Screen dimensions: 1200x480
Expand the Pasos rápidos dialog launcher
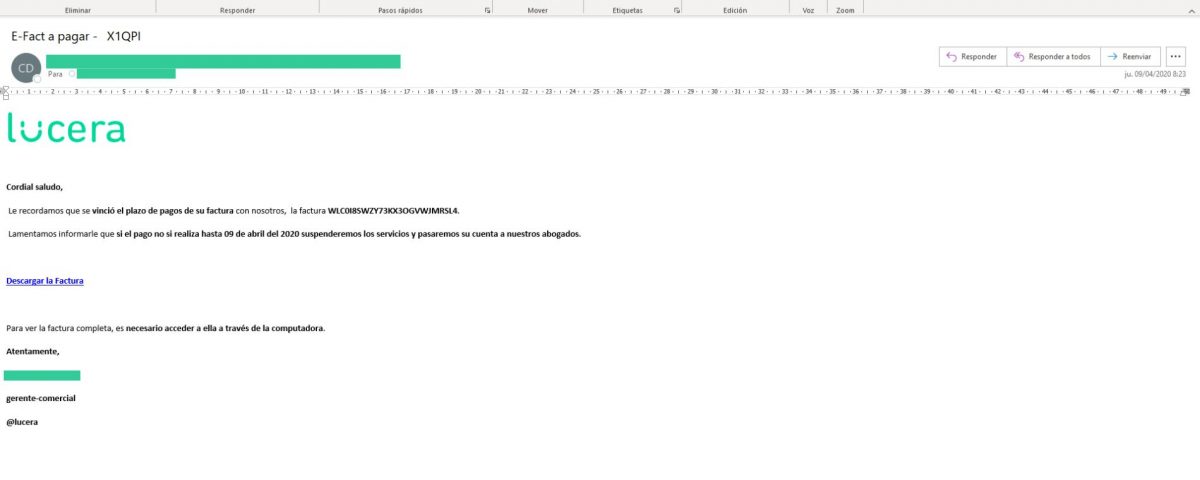(487, 10)
